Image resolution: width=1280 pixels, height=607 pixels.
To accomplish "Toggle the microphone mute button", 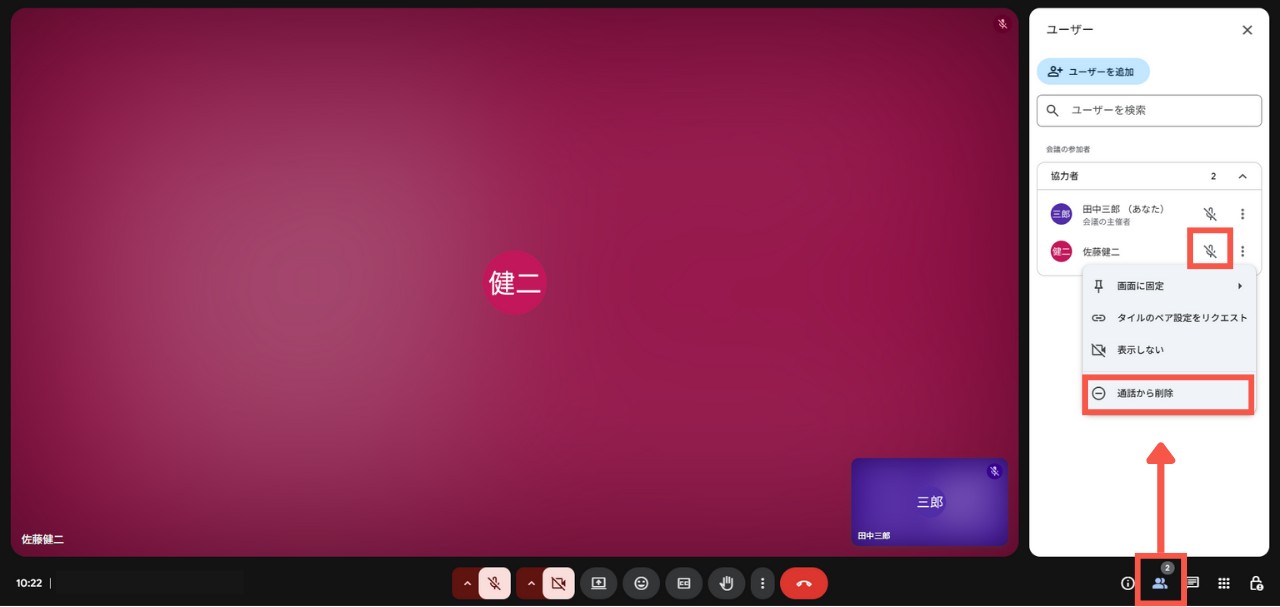I will (494, 583).
